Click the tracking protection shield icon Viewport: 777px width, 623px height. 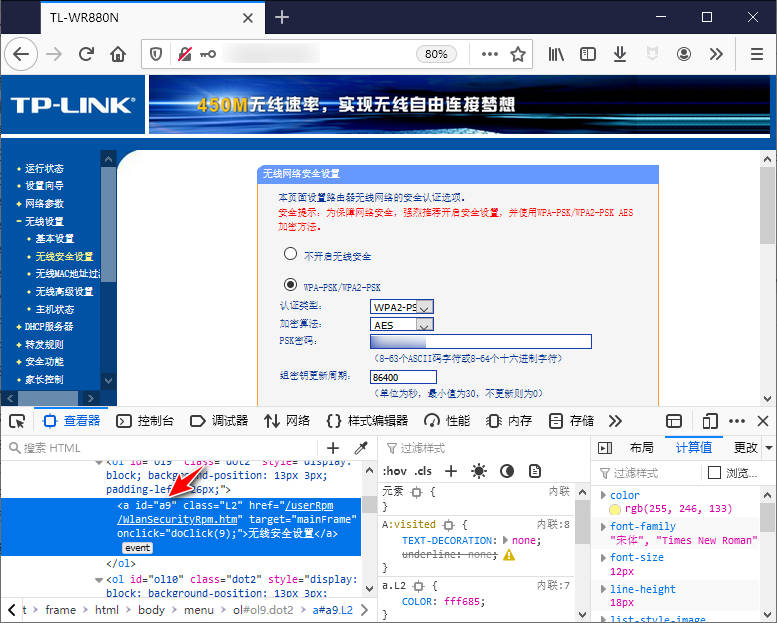pos(156,54)
